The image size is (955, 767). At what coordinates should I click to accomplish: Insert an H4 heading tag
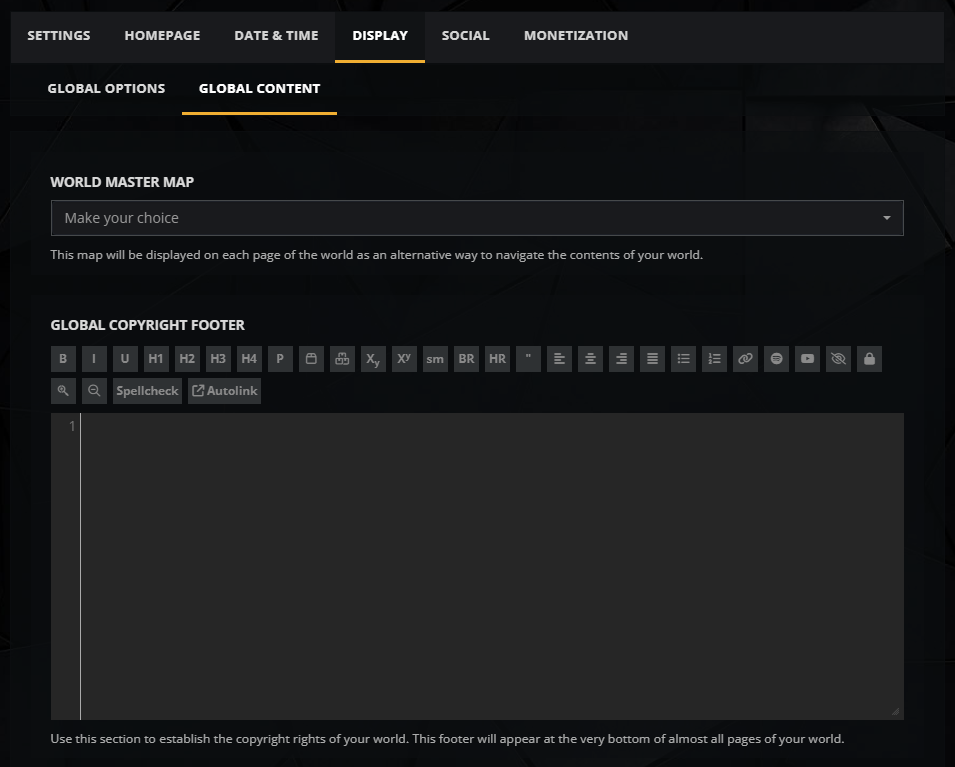249,359
